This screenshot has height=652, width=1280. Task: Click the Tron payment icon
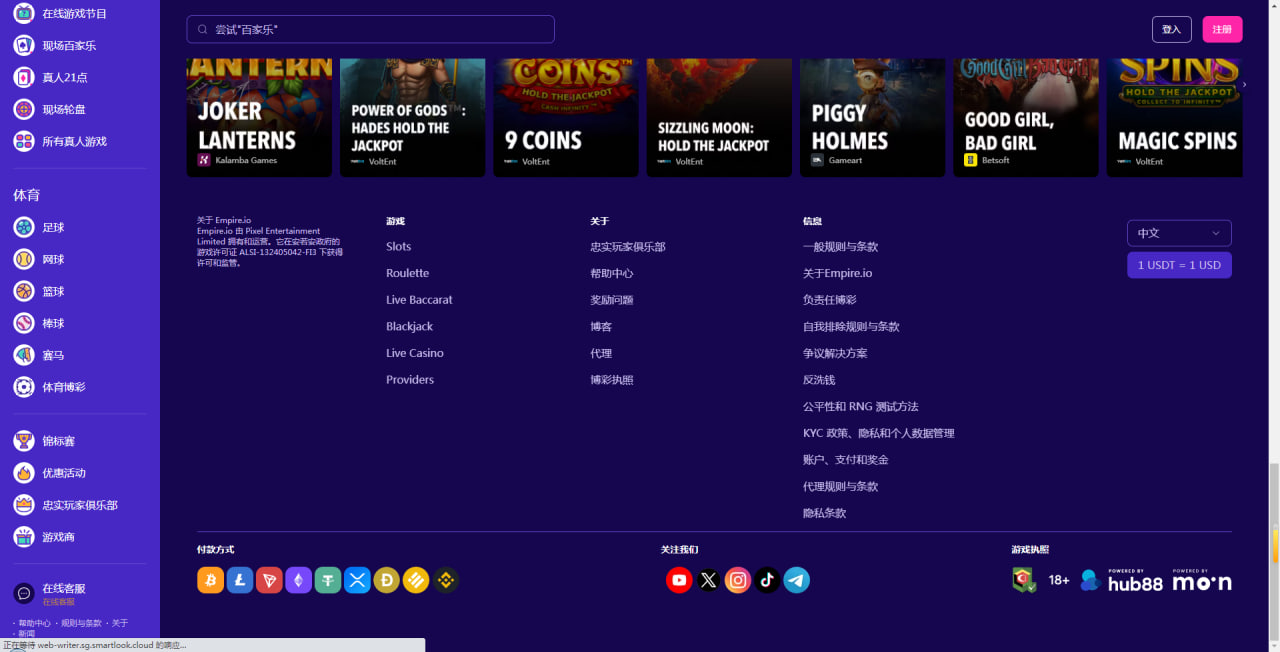tap(269, 580)
